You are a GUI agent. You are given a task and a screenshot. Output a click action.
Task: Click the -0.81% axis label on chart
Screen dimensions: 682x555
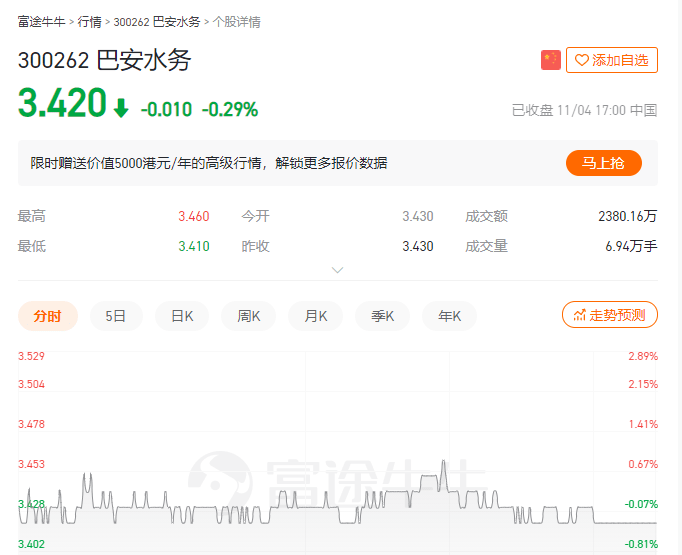(x=641, y=544)
